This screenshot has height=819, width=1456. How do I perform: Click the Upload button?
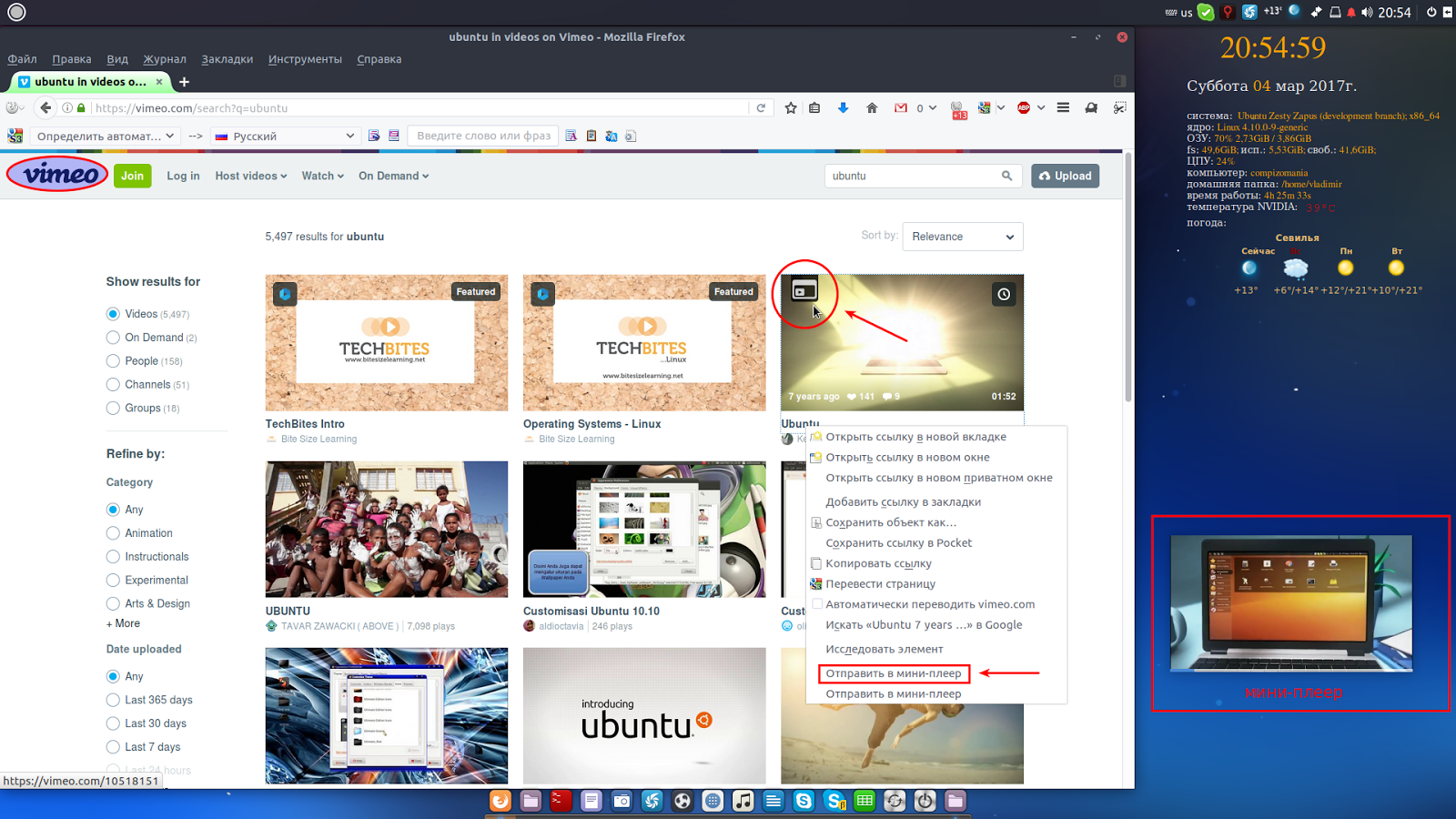point(1065,176)
